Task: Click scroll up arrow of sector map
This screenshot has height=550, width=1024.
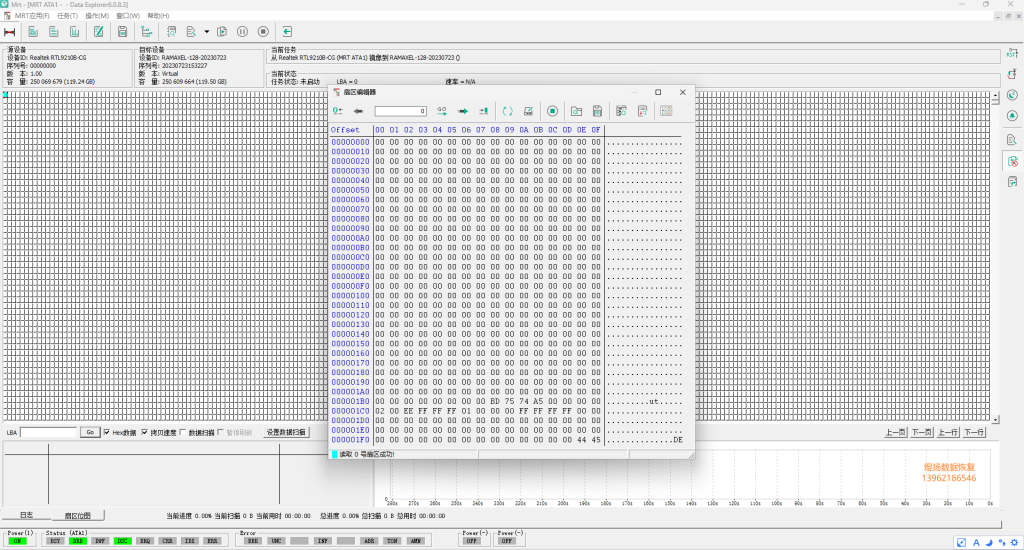Action: (x=995, y=95)
